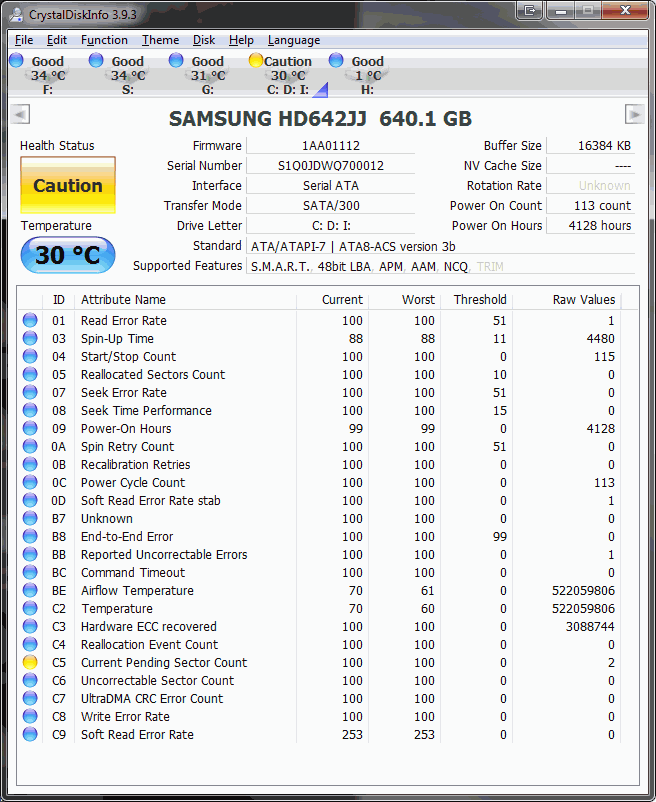The height and width of the screenshot is (802, 656).
Task: Click the grayed TRIM supported feature
Action: click(490, 266)
